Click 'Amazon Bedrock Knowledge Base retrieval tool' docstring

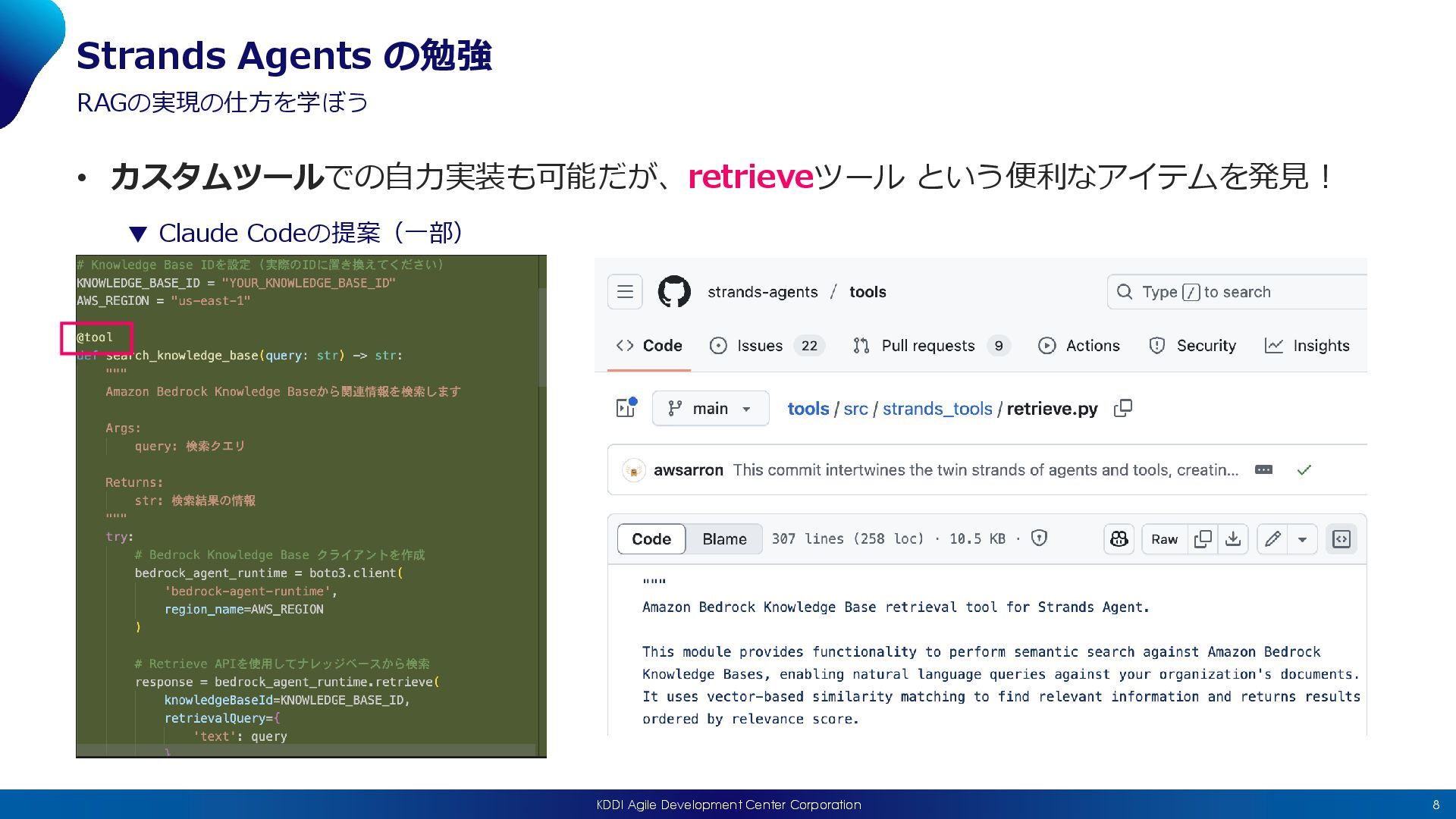point(896,607)
